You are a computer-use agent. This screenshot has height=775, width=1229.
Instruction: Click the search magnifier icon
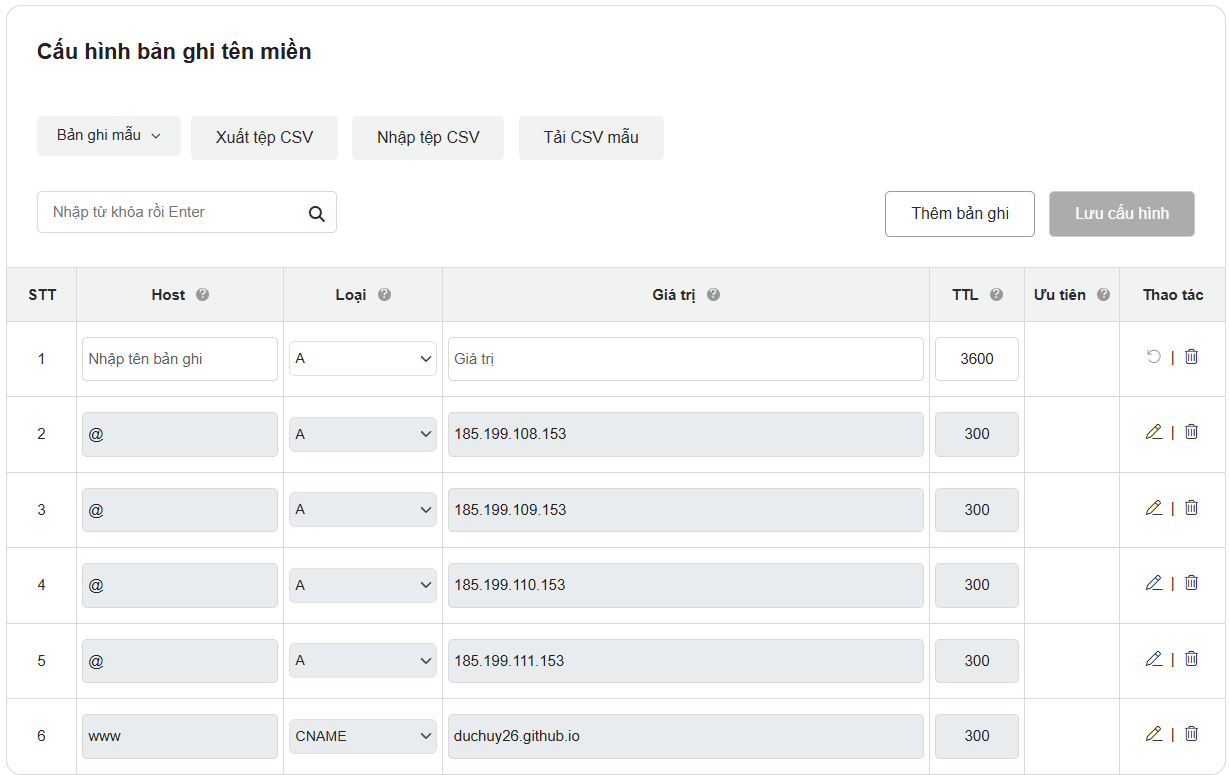[317, 213]
